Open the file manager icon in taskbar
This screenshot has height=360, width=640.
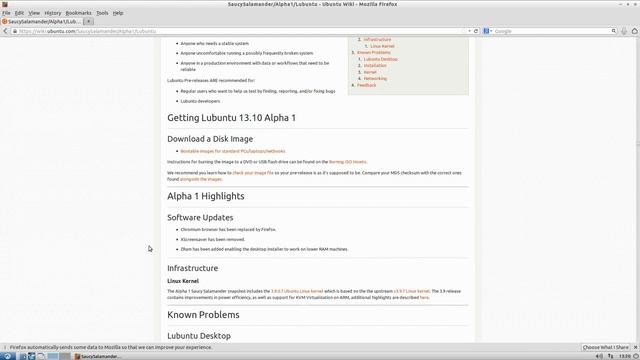pyautogui.click(x=23, y=356)
